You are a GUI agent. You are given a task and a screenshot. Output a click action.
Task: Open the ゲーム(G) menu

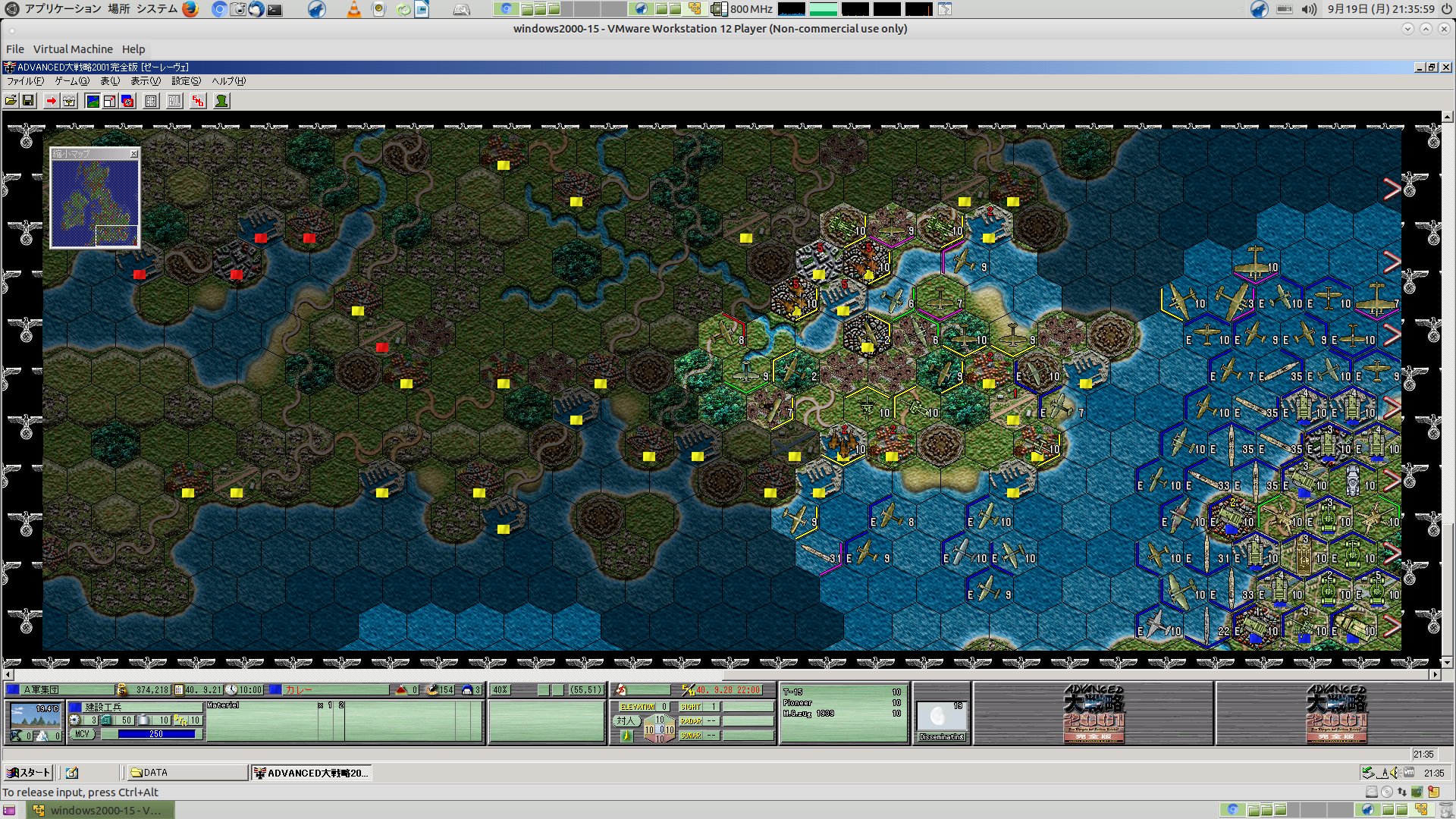[72, 81]
